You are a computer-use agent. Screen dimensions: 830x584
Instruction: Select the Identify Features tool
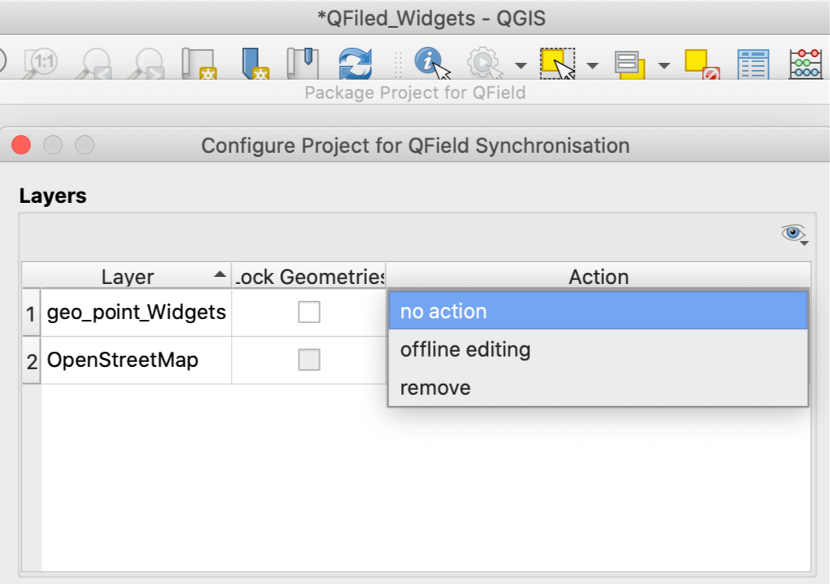tap(431, 63)
